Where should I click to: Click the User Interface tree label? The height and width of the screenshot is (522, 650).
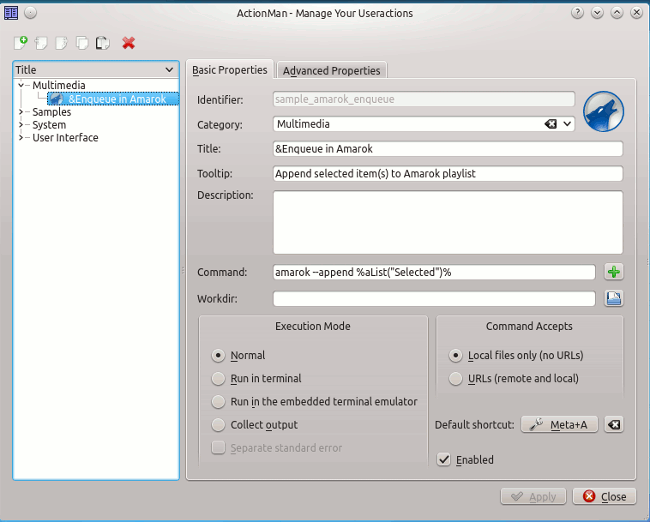(65, 138)
